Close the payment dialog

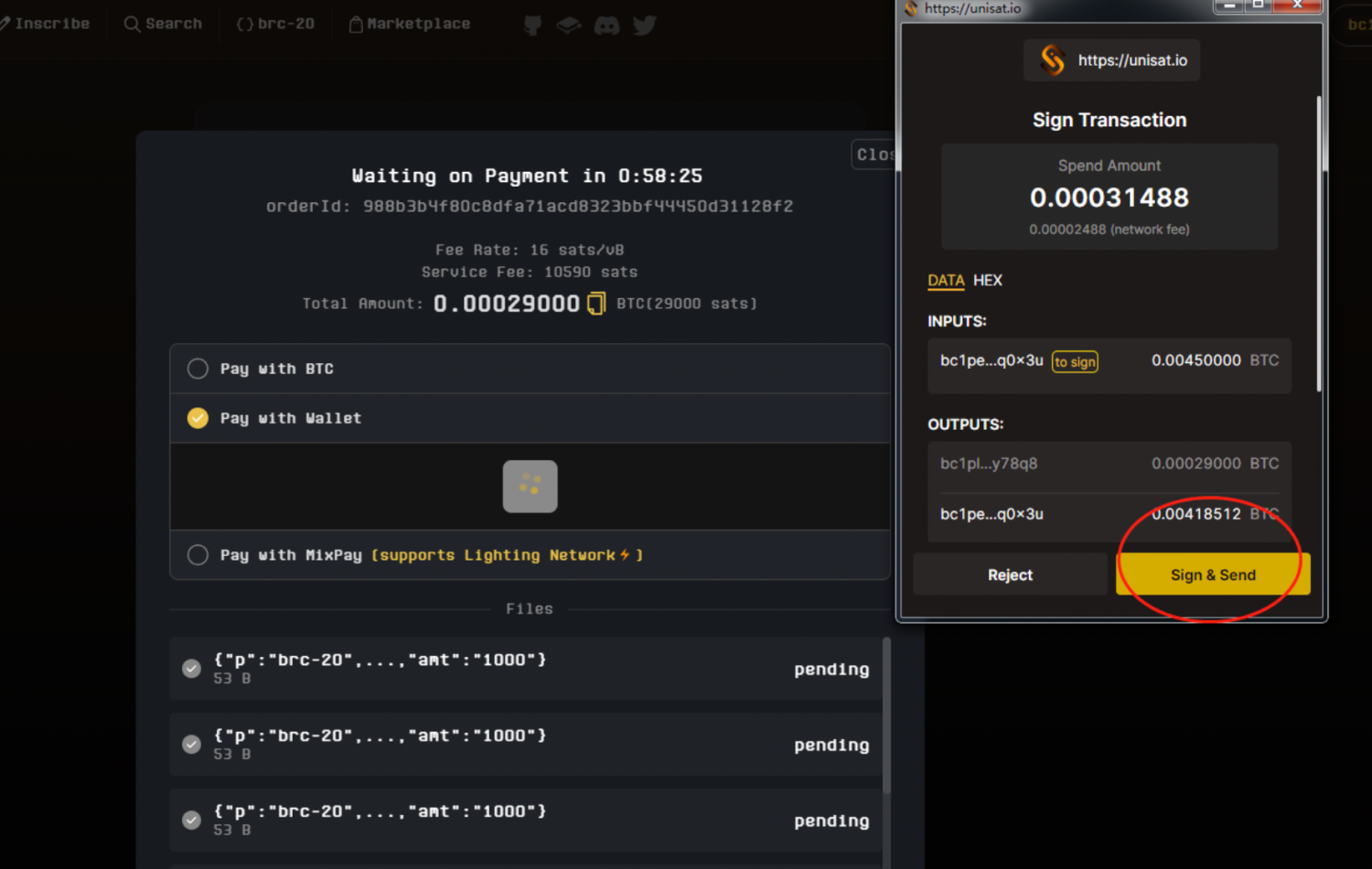pyautogui.click(x=874, y=155)
